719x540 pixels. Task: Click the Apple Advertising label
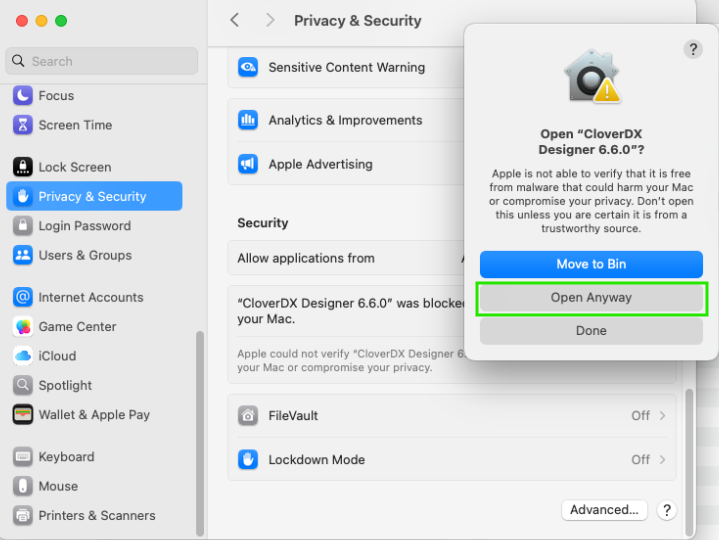click(x=321, y=164)
